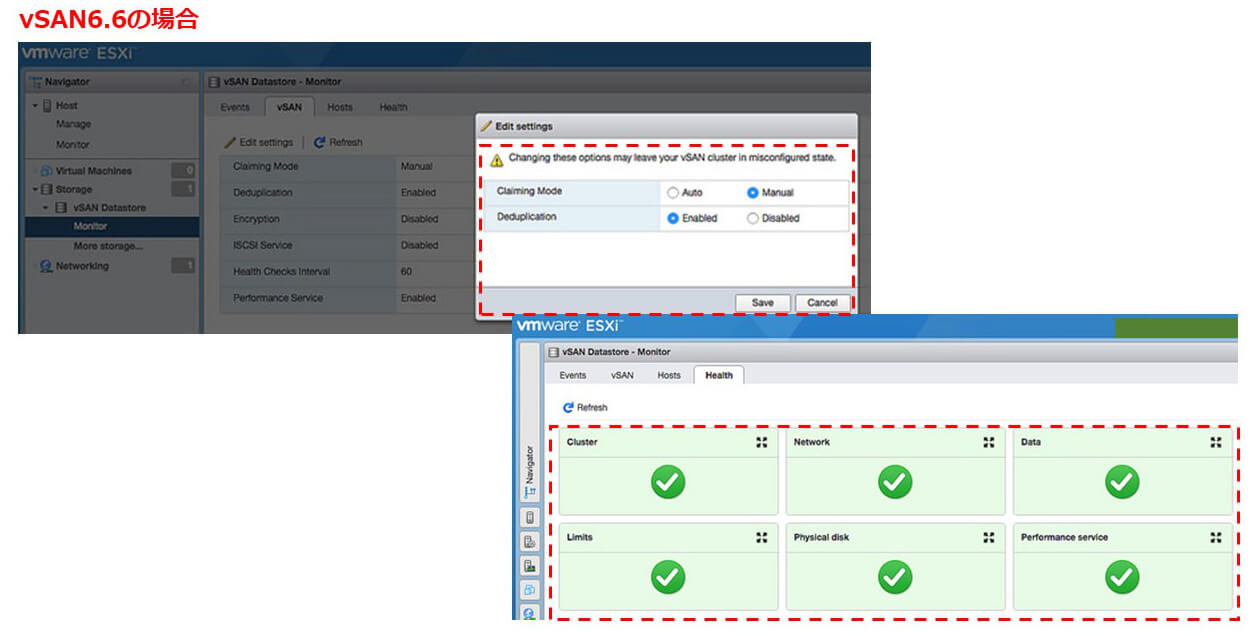Click the pencil icon beside Edit settings toolbar
1255x636 pixels.
230,142
